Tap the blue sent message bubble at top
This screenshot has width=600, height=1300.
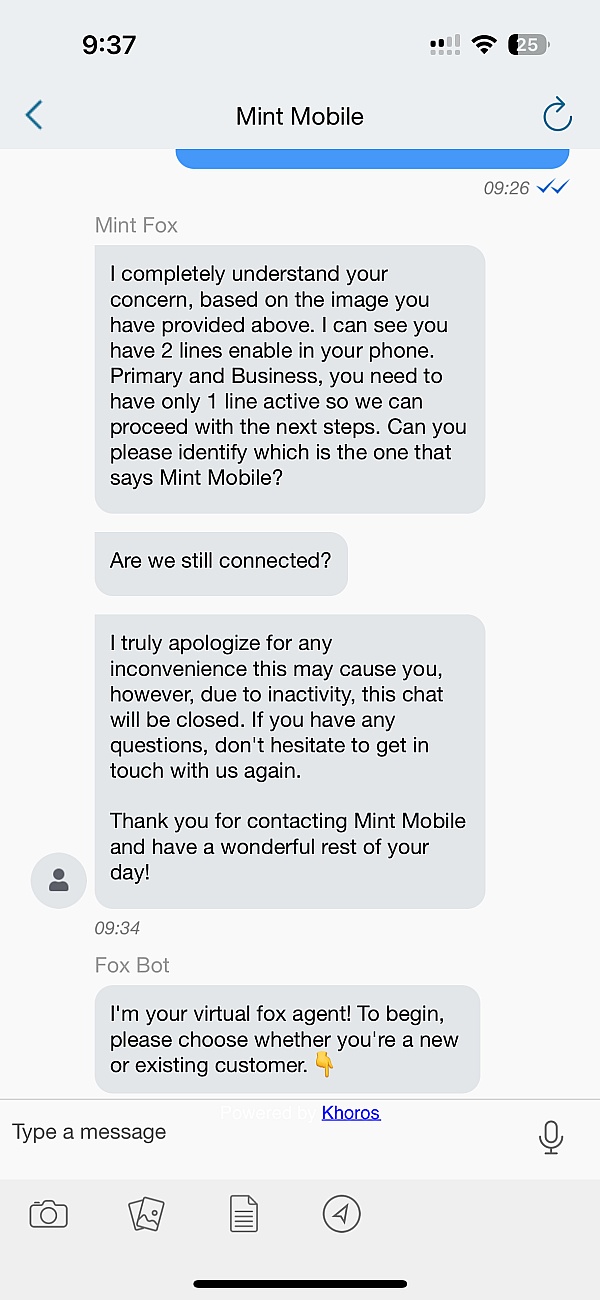[x=372, y=153]
